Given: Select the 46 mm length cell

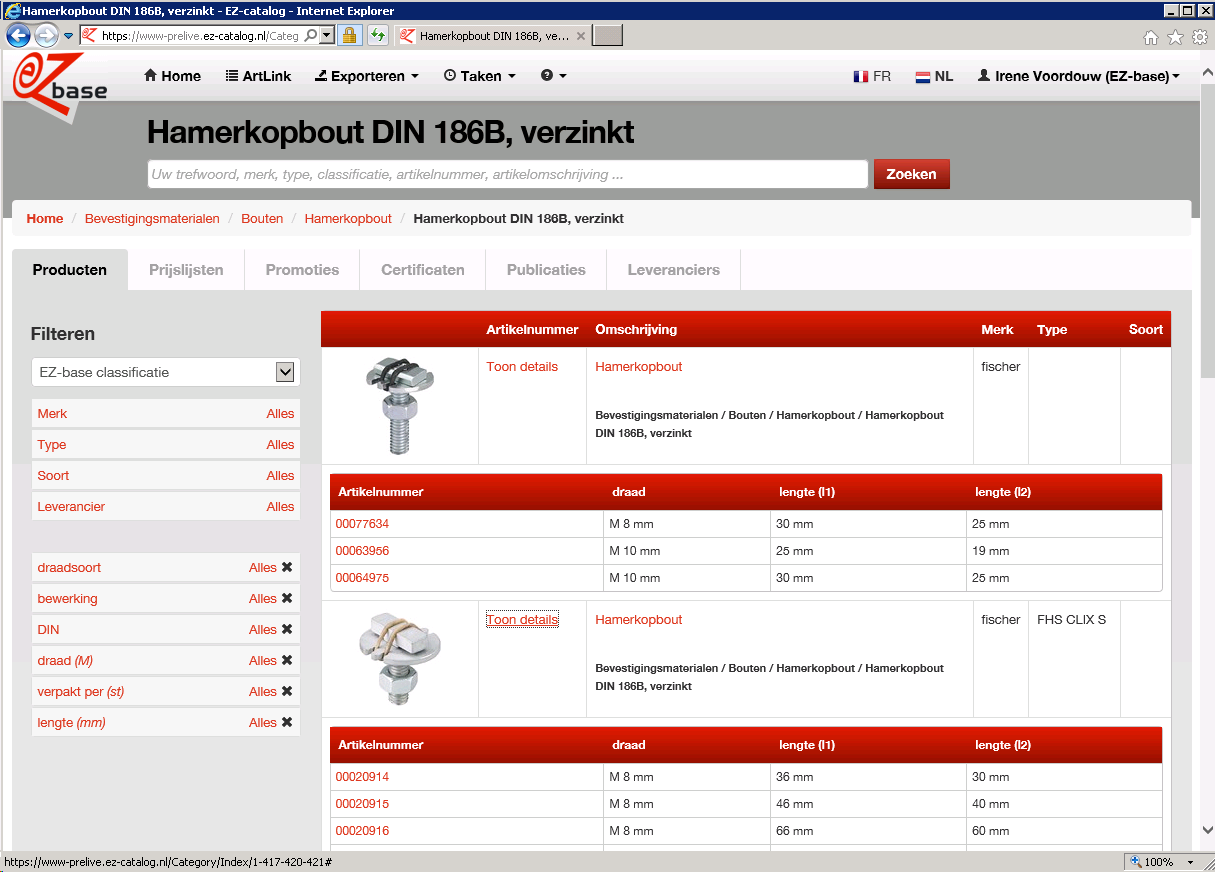Looking at the screenshot, I should (x=868, y=804).
